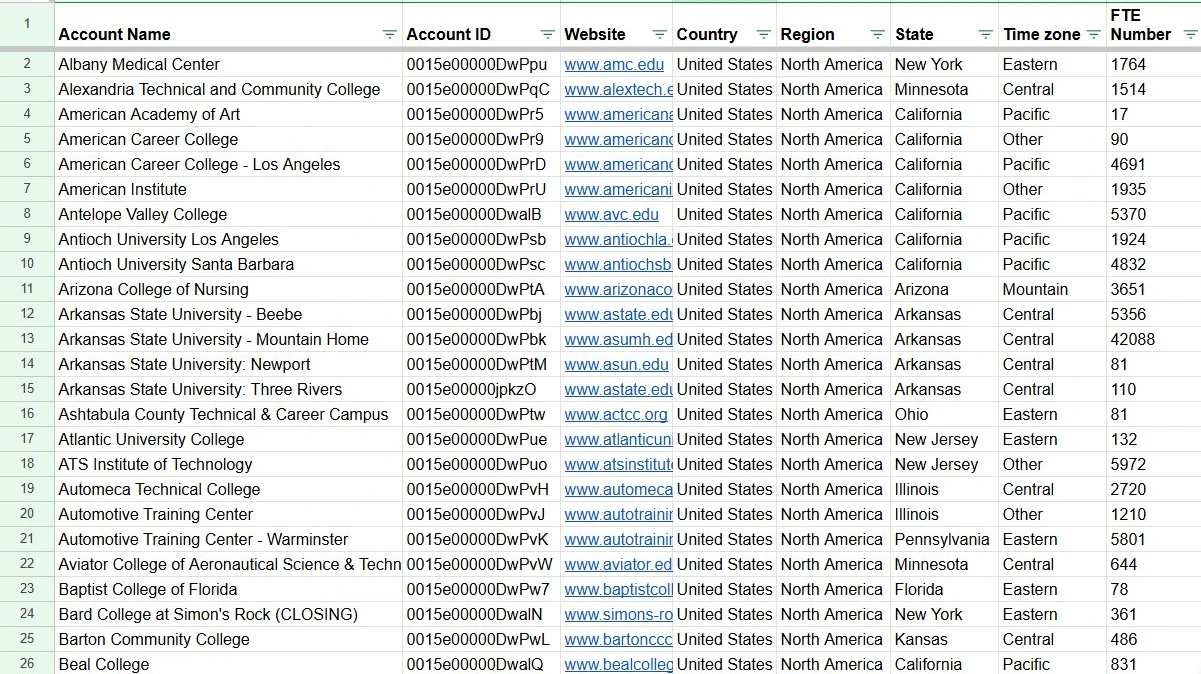1201x674 pixels.
Task: Select the Barton Community College cell
Action: pos(228,639)
